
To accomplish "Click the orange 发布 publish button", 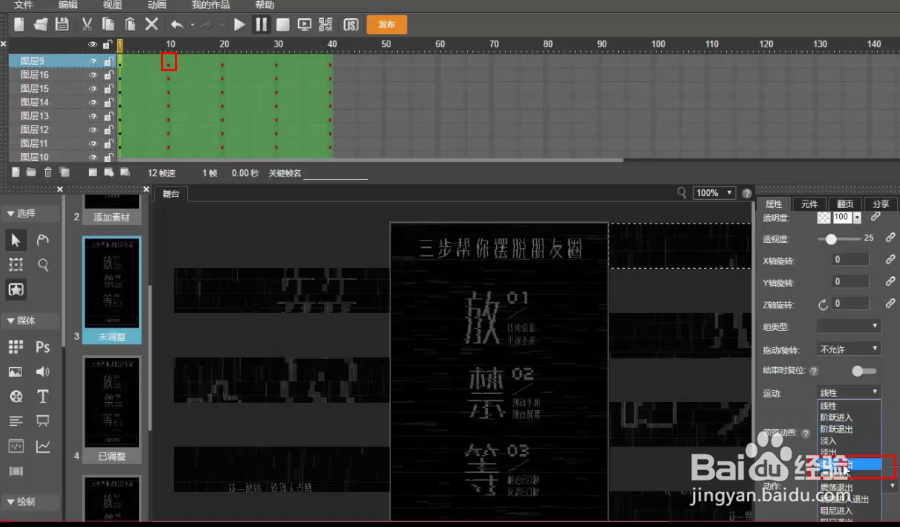I will click(387, 25).
